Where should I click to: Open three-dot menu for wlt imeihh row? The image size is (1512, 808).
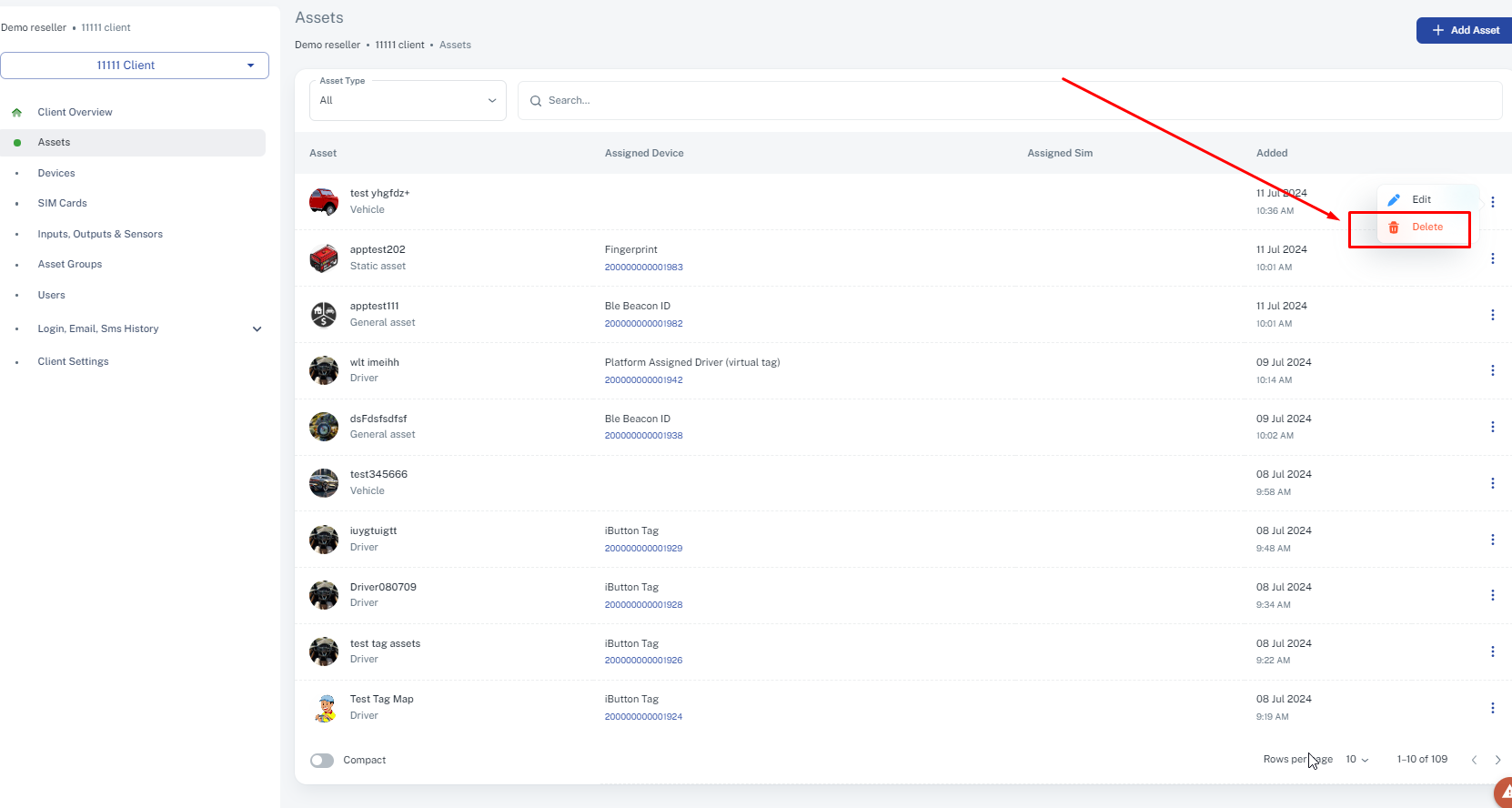1492,370
